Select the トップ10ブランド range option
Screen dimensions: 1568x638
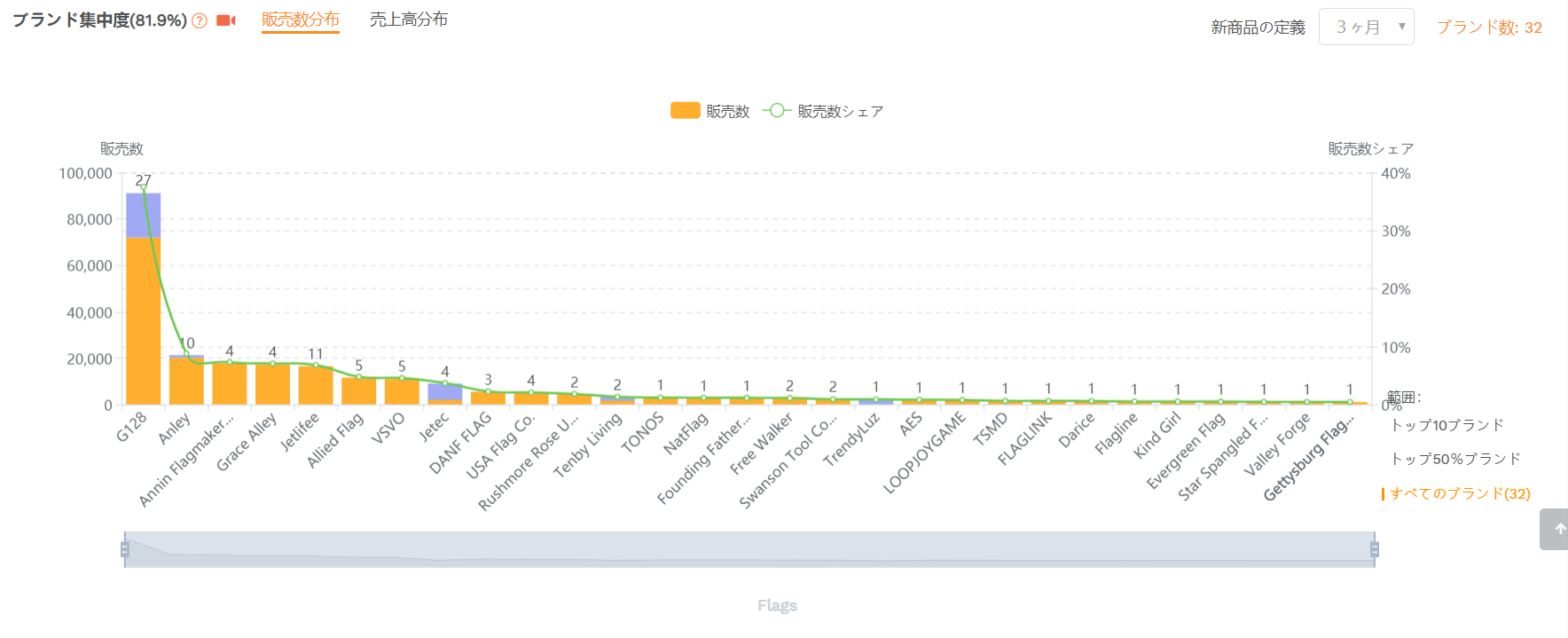1447,425
